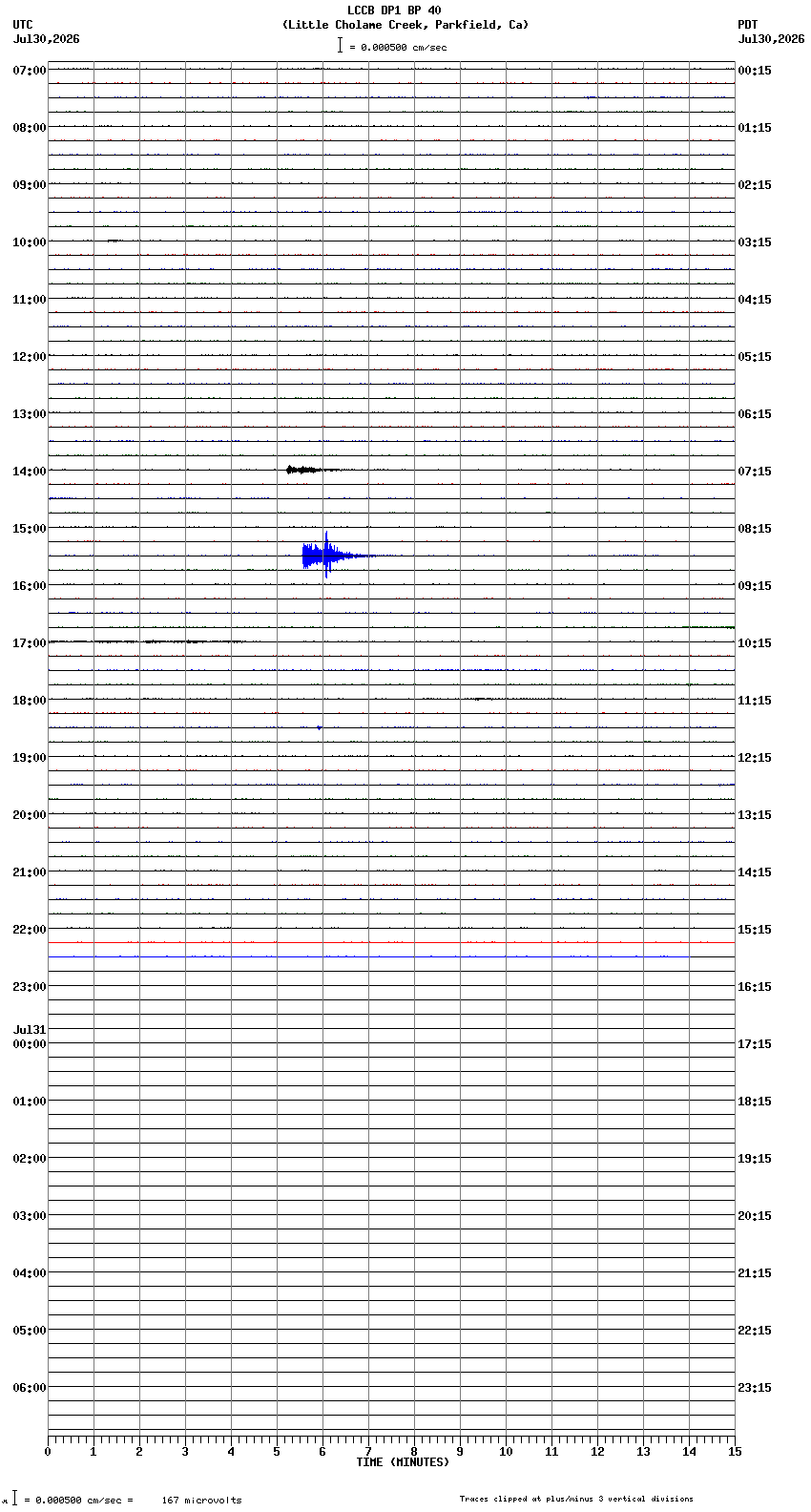The width and height of the screenshot is (811, 1512).
Task: Click the 12:15 PDT time label
Action: [x=755, y=758]
